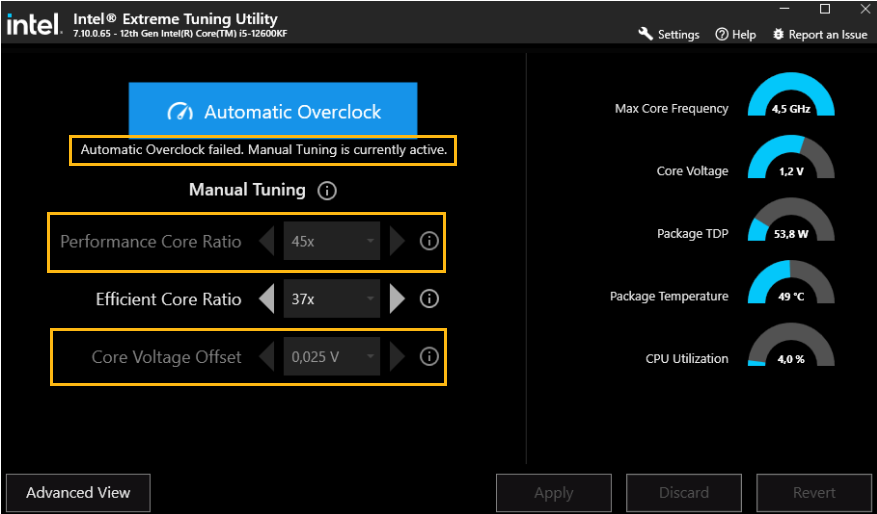Start Automatic Overclock

(273, 110)
